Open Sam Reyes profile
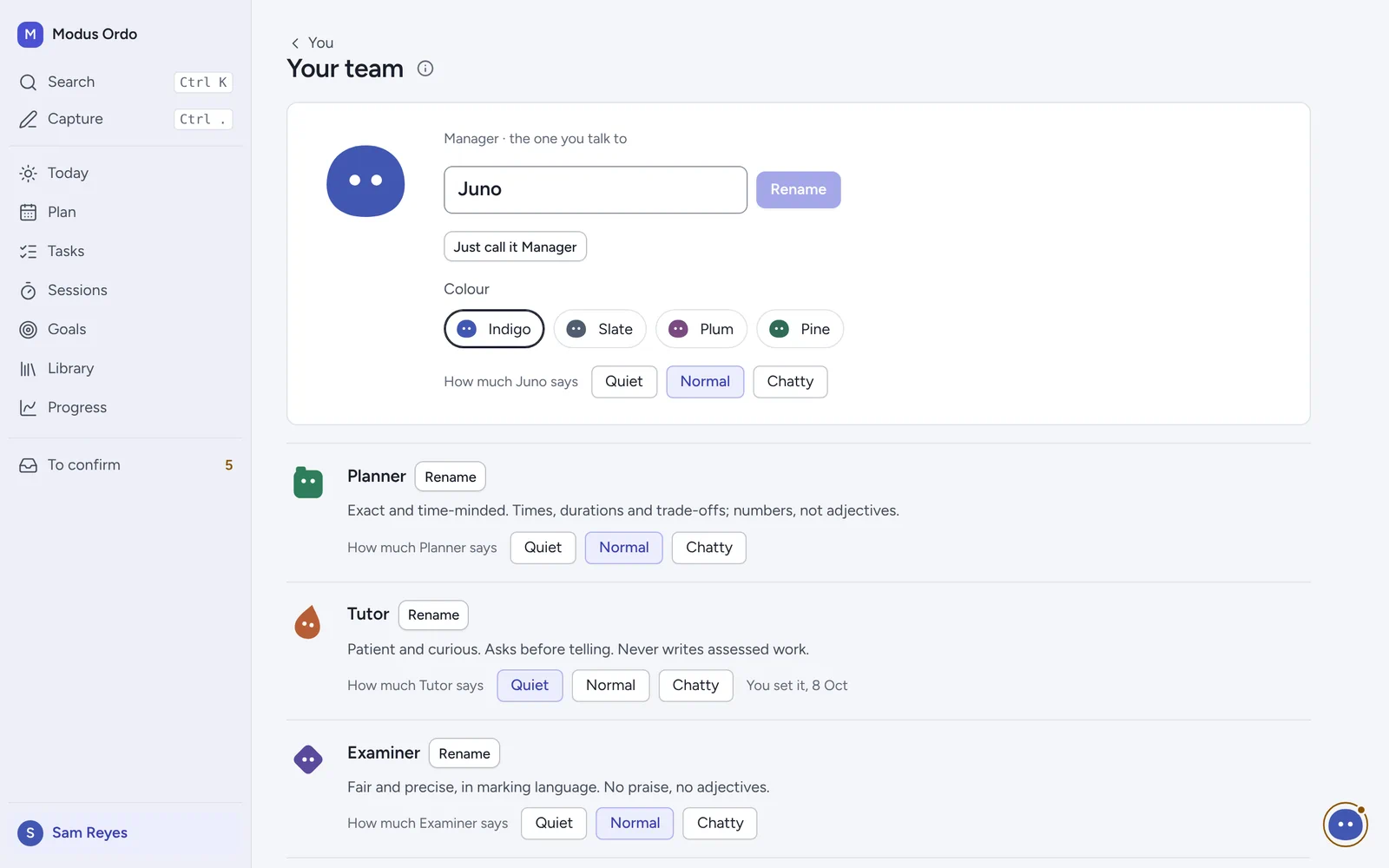Viewport: 1389px width, 868px height. (x=125, y=832)
